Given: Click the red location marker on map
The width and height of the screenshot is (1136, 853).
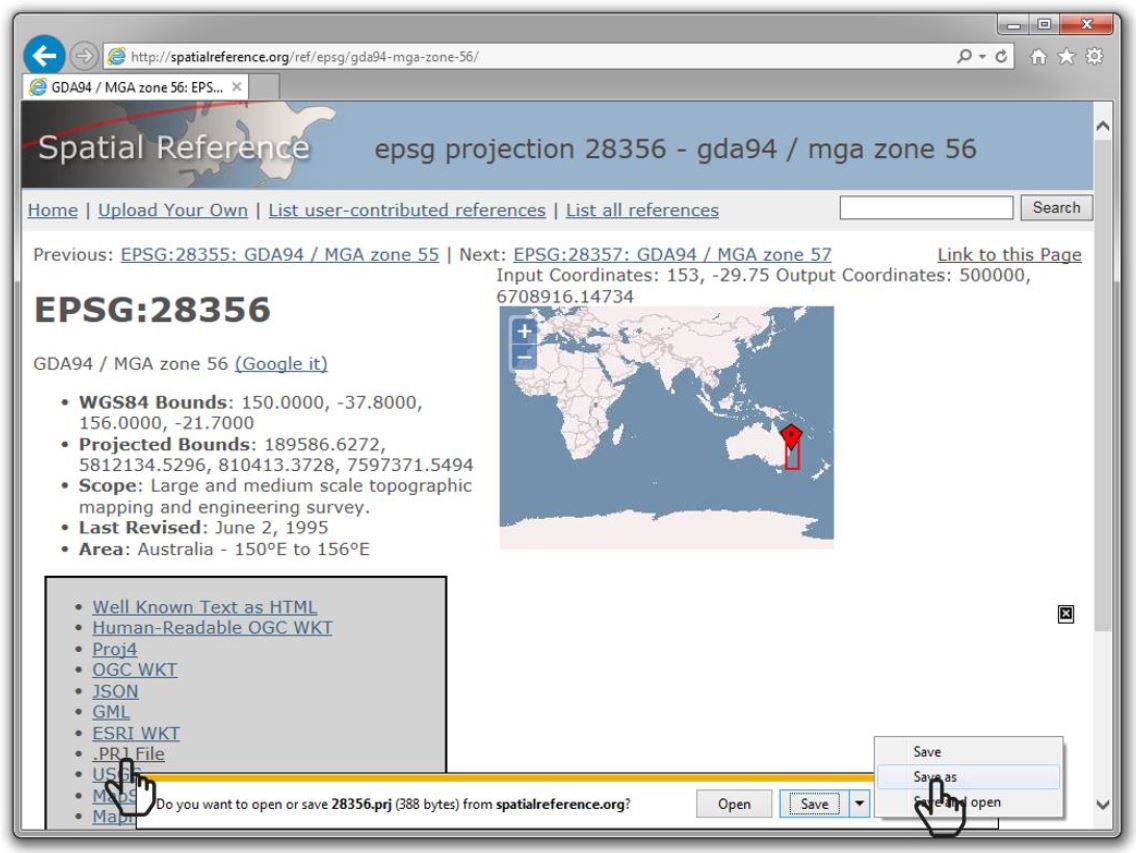Looking at the screenshot, I should pos(791,436).
